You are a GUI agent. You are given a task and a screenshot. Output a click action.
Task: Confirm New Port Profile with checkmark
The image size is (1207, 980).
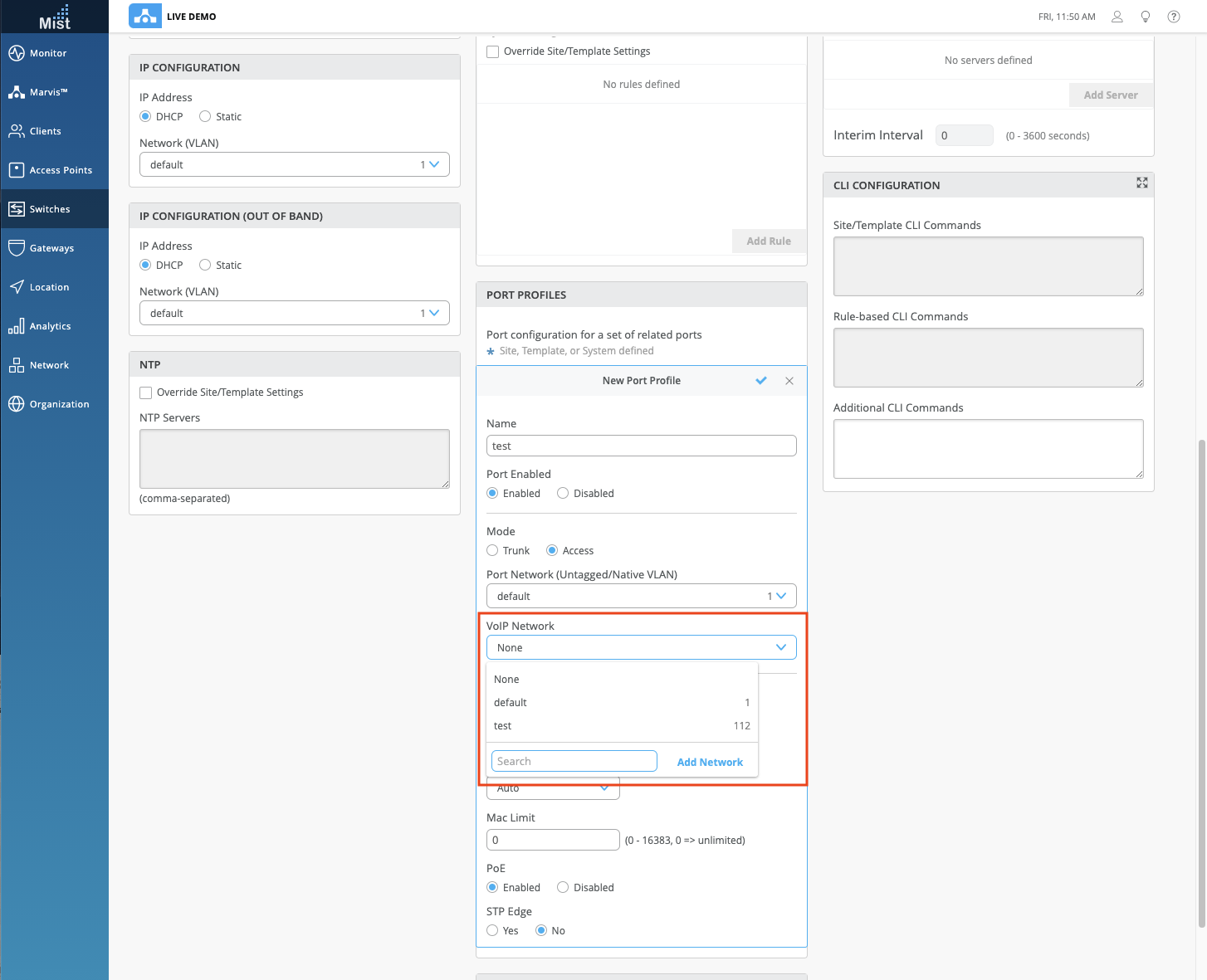click(x=761, y=381)
